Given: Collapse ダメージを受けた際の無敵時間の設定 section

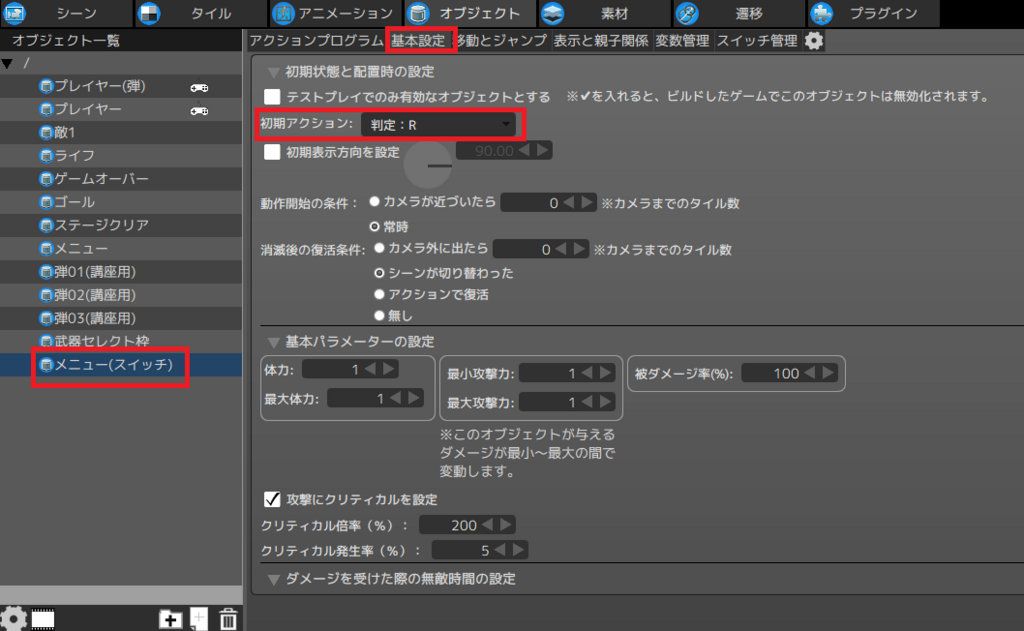Looking at the screenshot, I should [274, 579].
